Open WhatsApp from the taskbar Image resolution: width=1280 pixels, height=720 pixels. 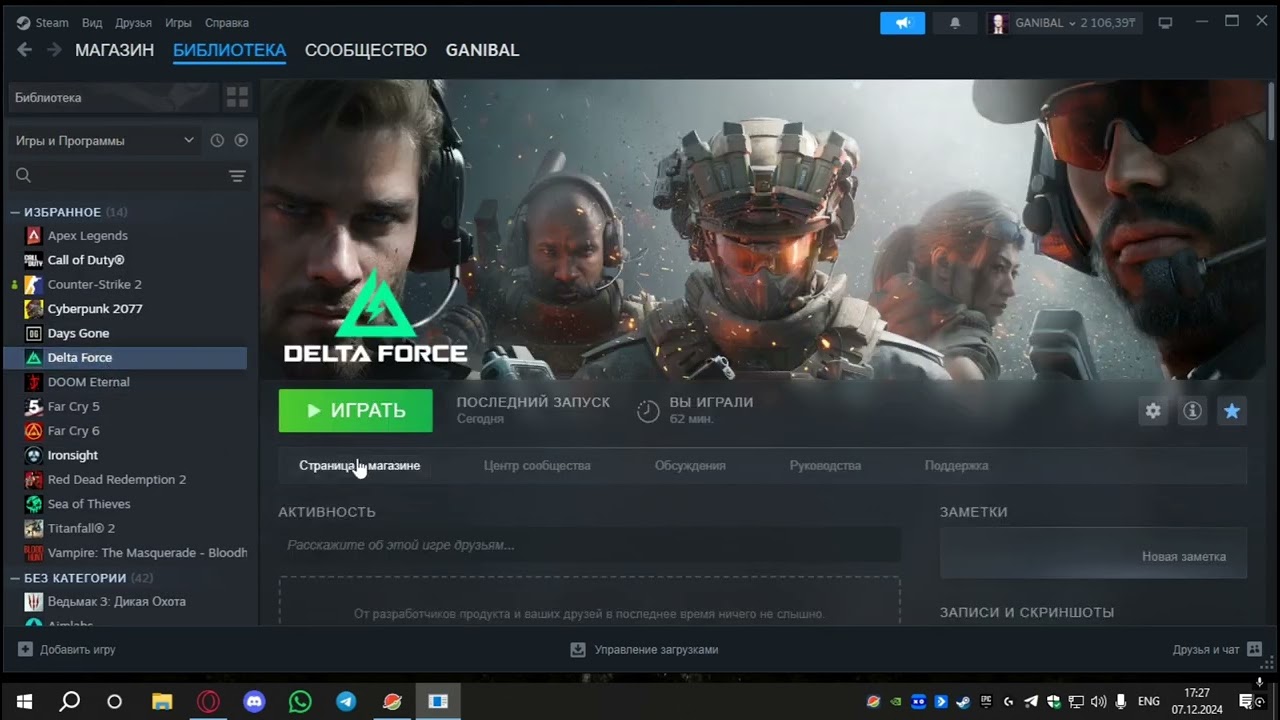pos(300,702)
